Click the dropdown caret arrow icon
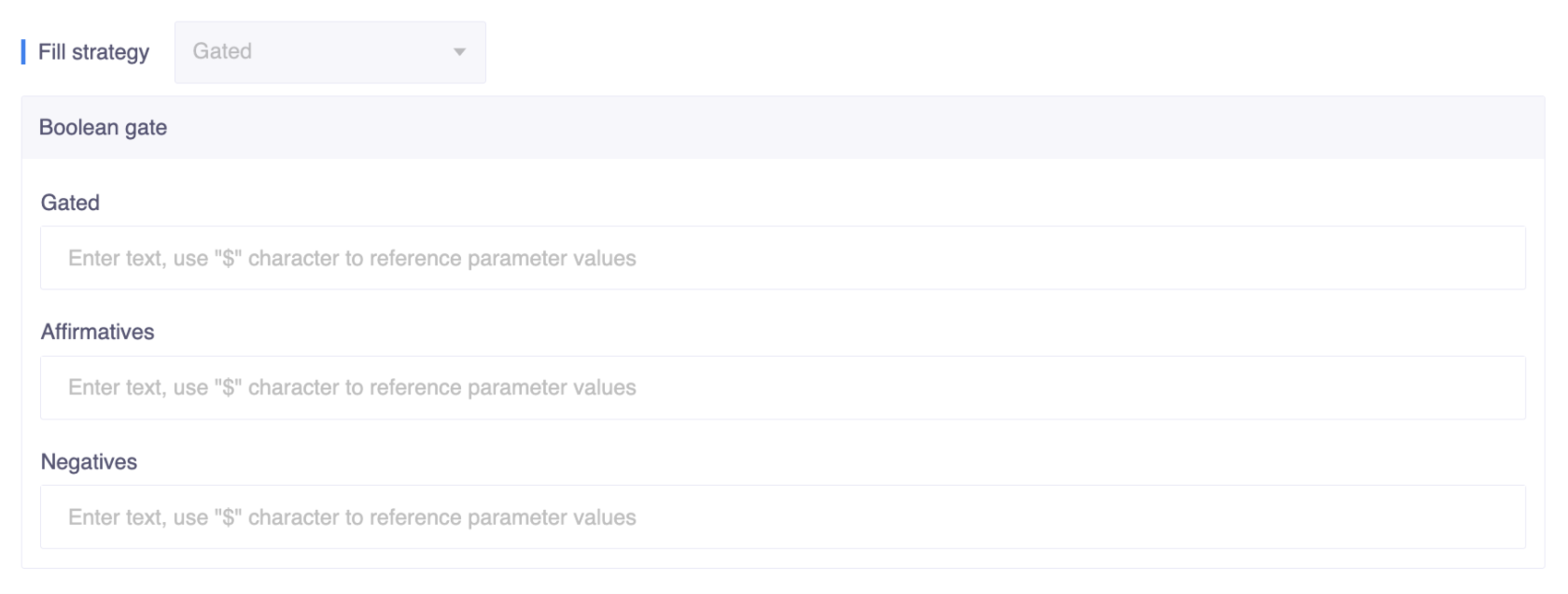 [459, 52]
